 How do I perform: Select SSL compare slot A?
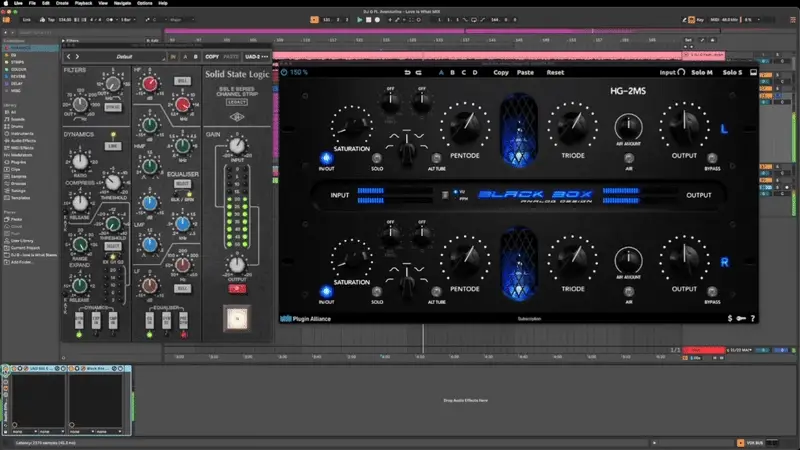tap(185, 57)
